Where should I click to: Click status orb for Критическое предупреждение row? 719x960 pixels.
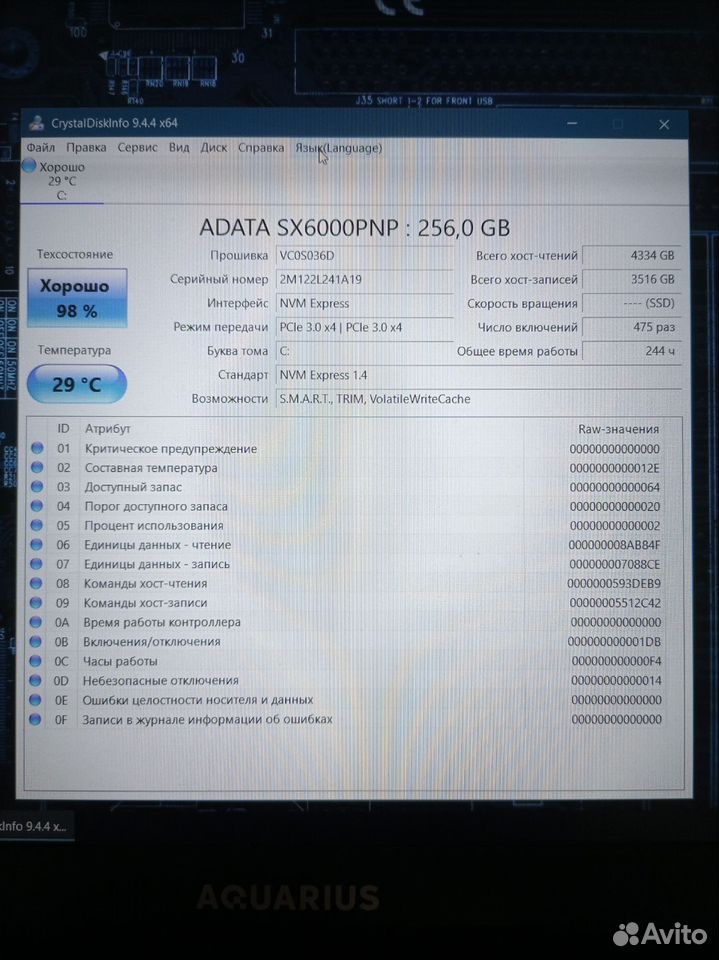(38, 449)
